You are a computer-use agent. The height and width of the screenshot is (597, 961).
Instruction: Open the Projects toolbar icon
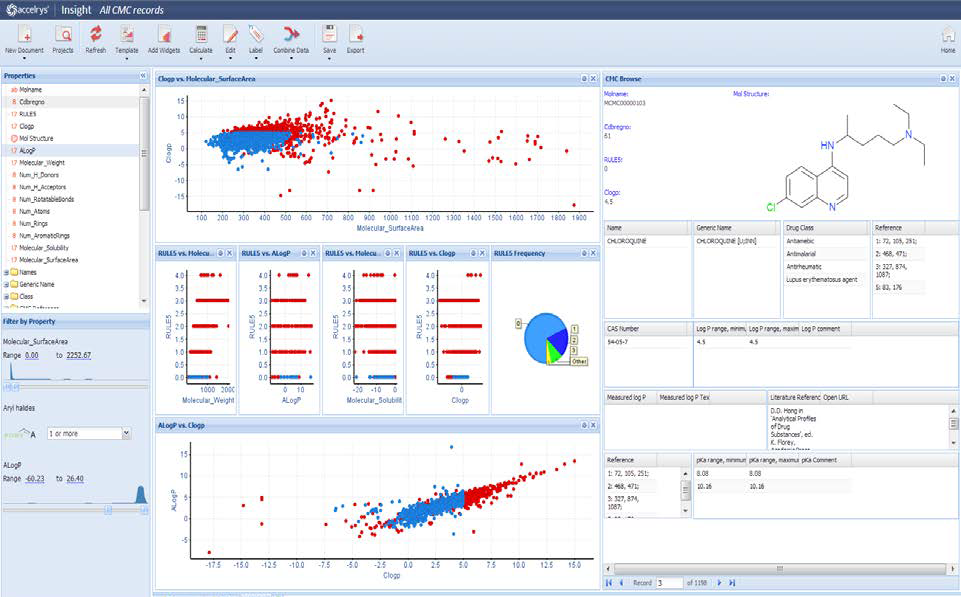tap(63, 34)
